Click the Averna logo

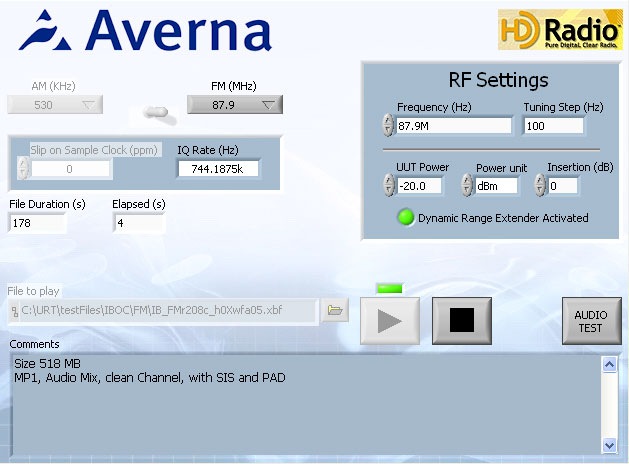click(145, 31)
